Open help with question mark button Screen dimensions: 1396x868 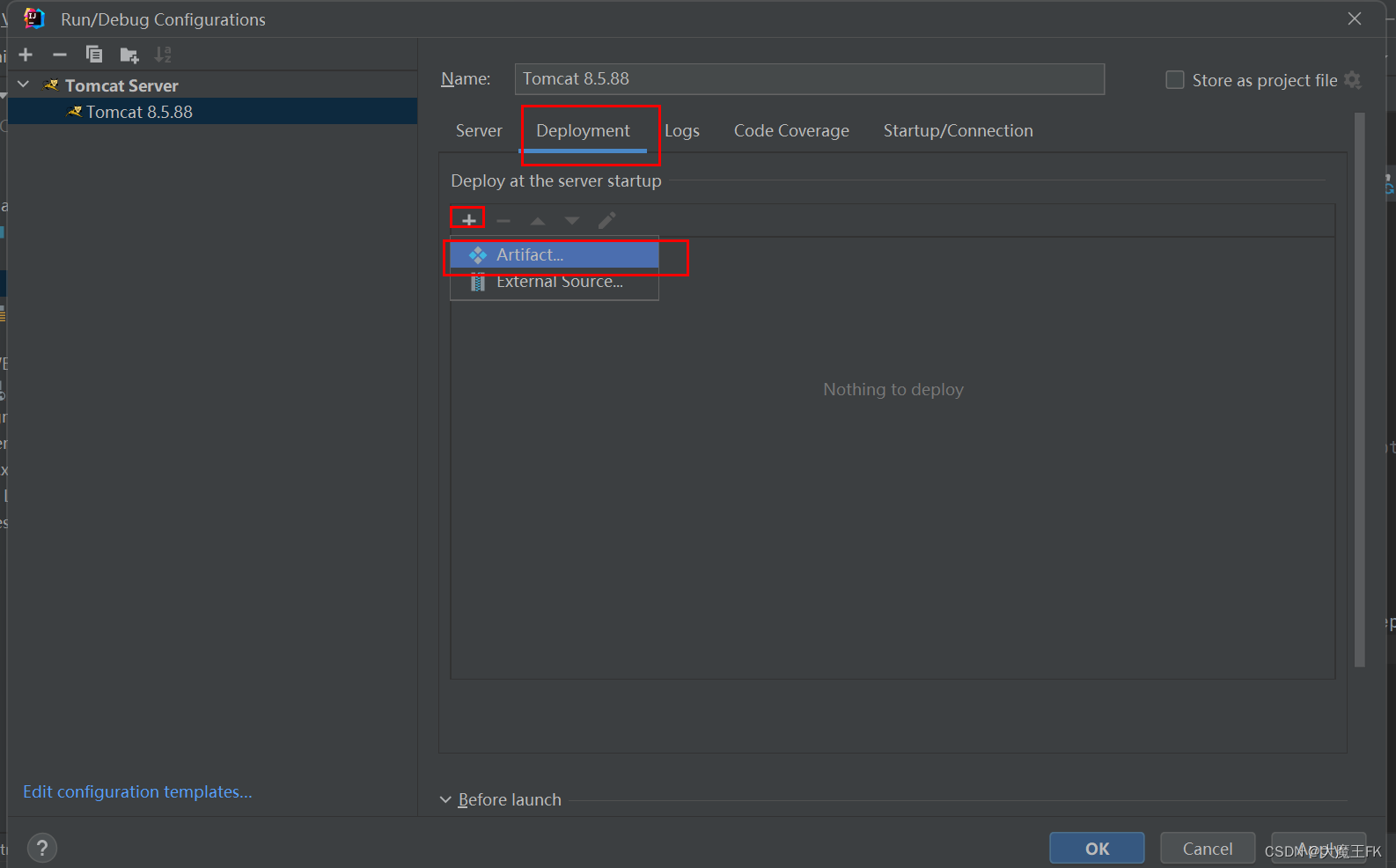pos(42,849)
